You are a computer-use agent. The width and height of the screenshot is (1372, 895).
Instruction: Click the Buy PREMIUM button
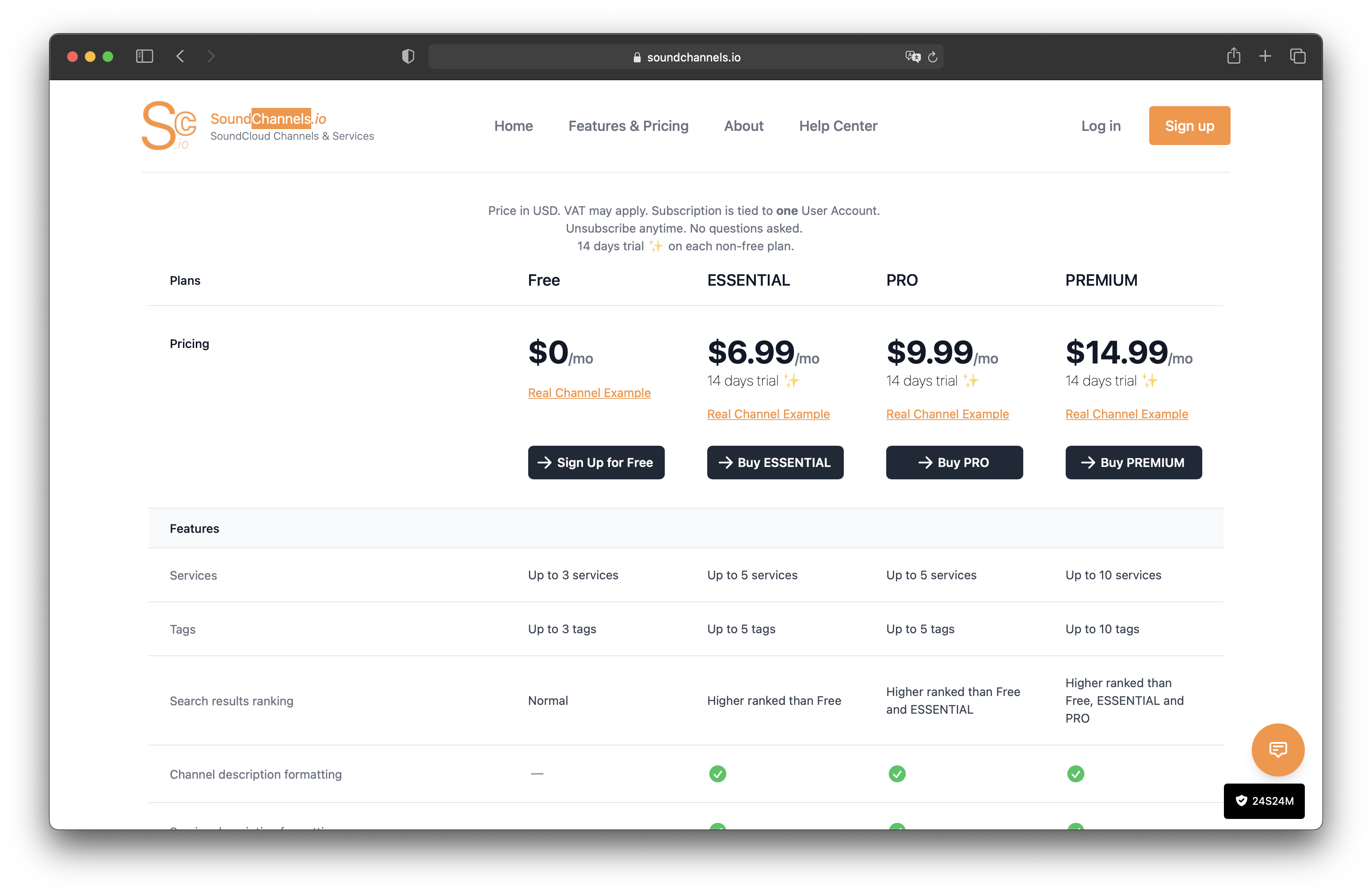click(1133, 463)
